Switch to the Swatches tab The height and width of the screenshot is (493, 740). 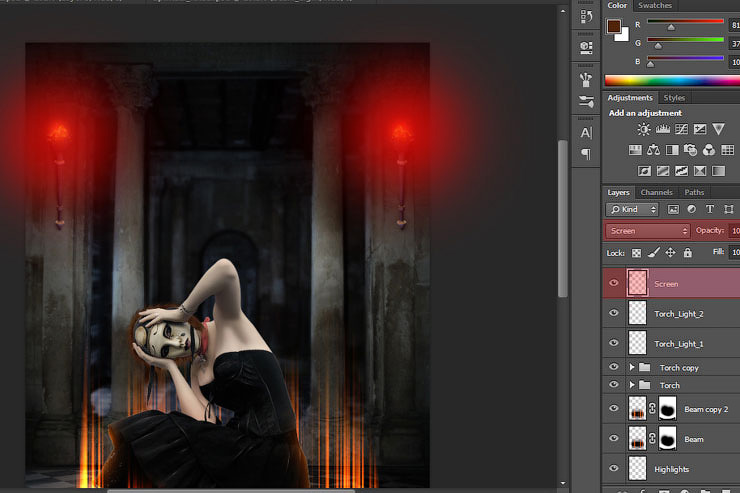coord(655,5)
